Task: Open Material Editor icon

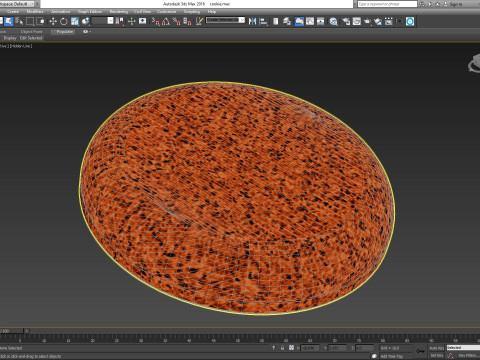Action: pyautogui.click(x=333, y=22)
